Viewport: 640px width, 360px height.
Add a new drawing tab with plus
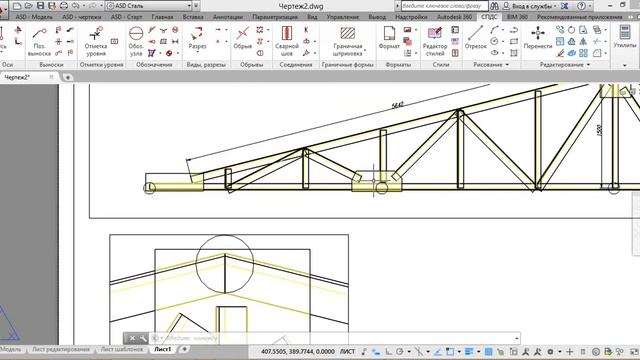[x=68, y=77]
